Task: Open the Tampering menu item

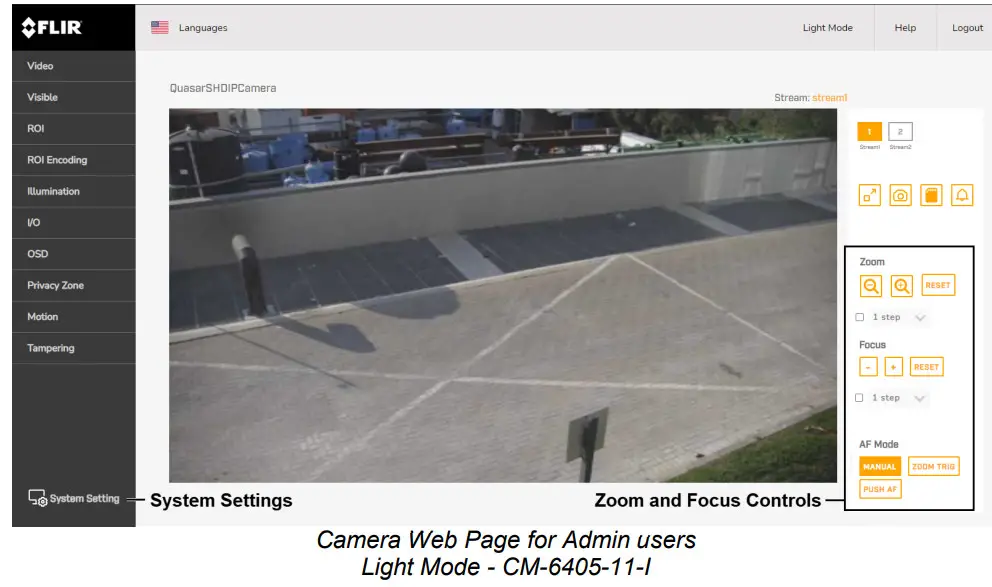Action: (x=73, y=348)
